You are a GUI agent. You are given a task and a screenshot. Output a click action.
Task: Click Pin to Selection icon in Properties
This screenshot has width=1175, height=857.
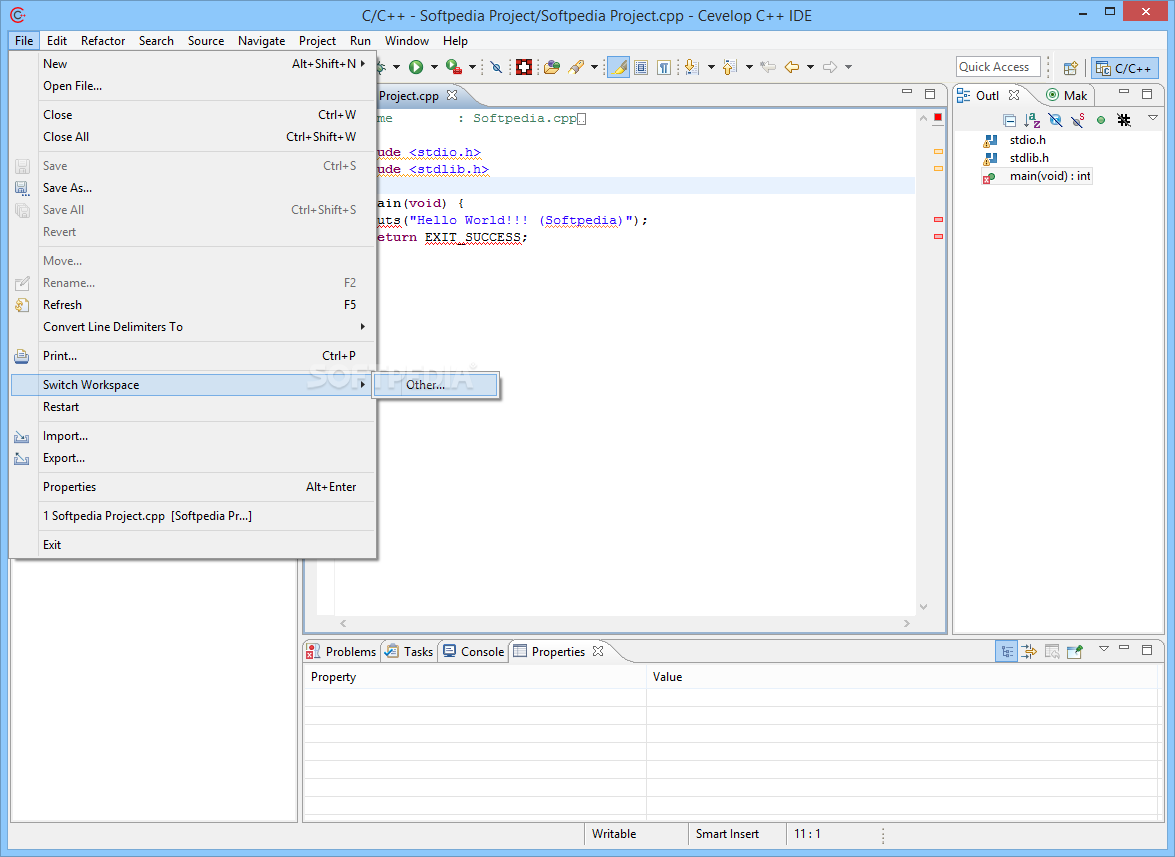[1075, 652]
